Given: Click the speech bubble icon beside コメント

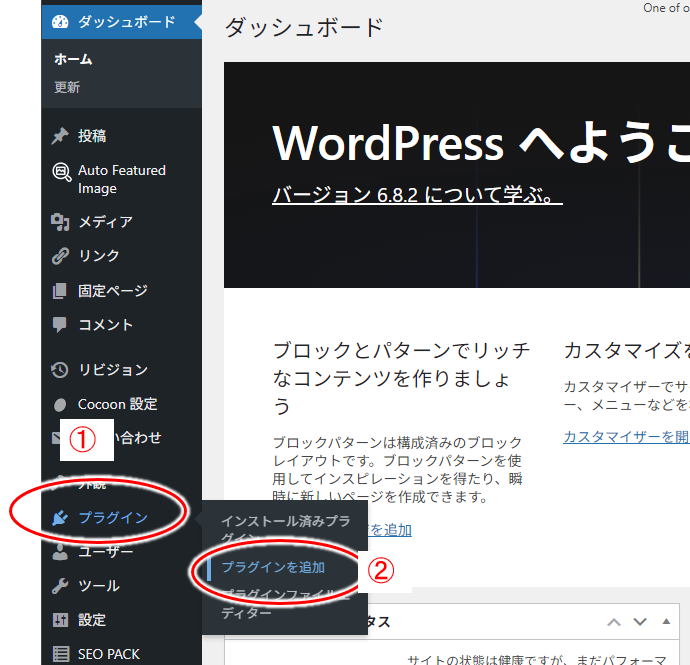Looking at the screenshot, I should 60,325.
